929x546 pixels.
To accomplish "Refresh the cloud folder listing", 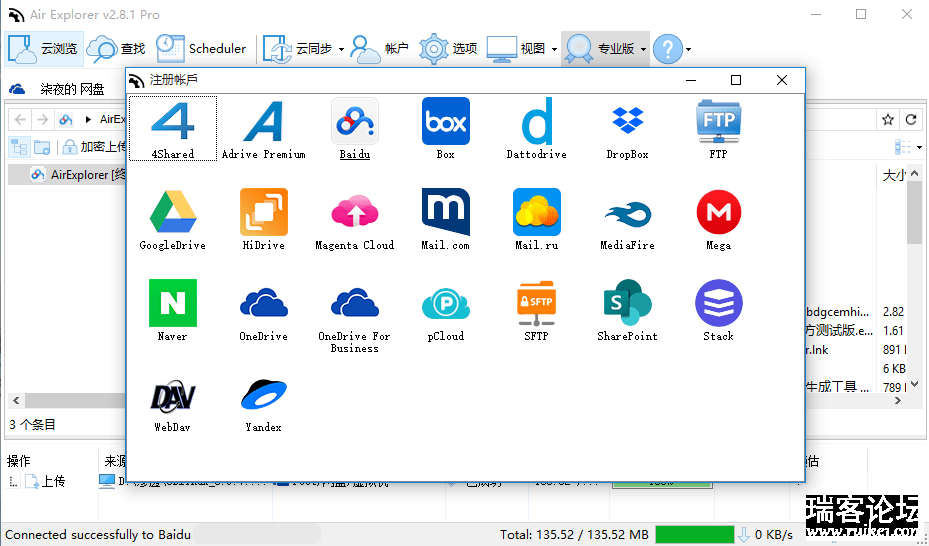I will pyautogui.click(x=911, y=120).
